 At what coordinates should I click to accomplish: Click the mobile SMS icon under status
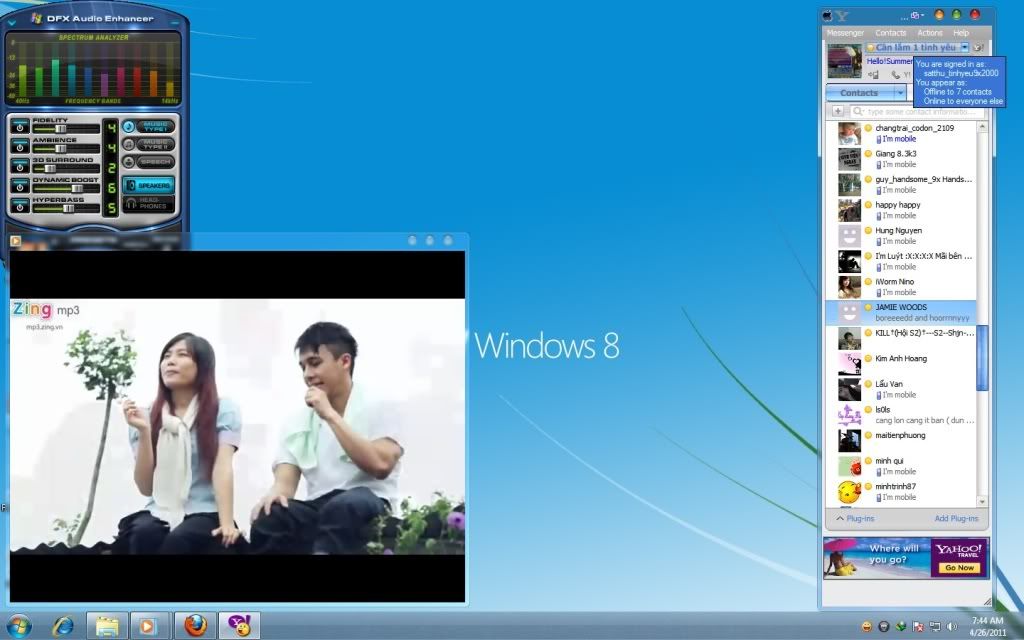tap(872, 74)
